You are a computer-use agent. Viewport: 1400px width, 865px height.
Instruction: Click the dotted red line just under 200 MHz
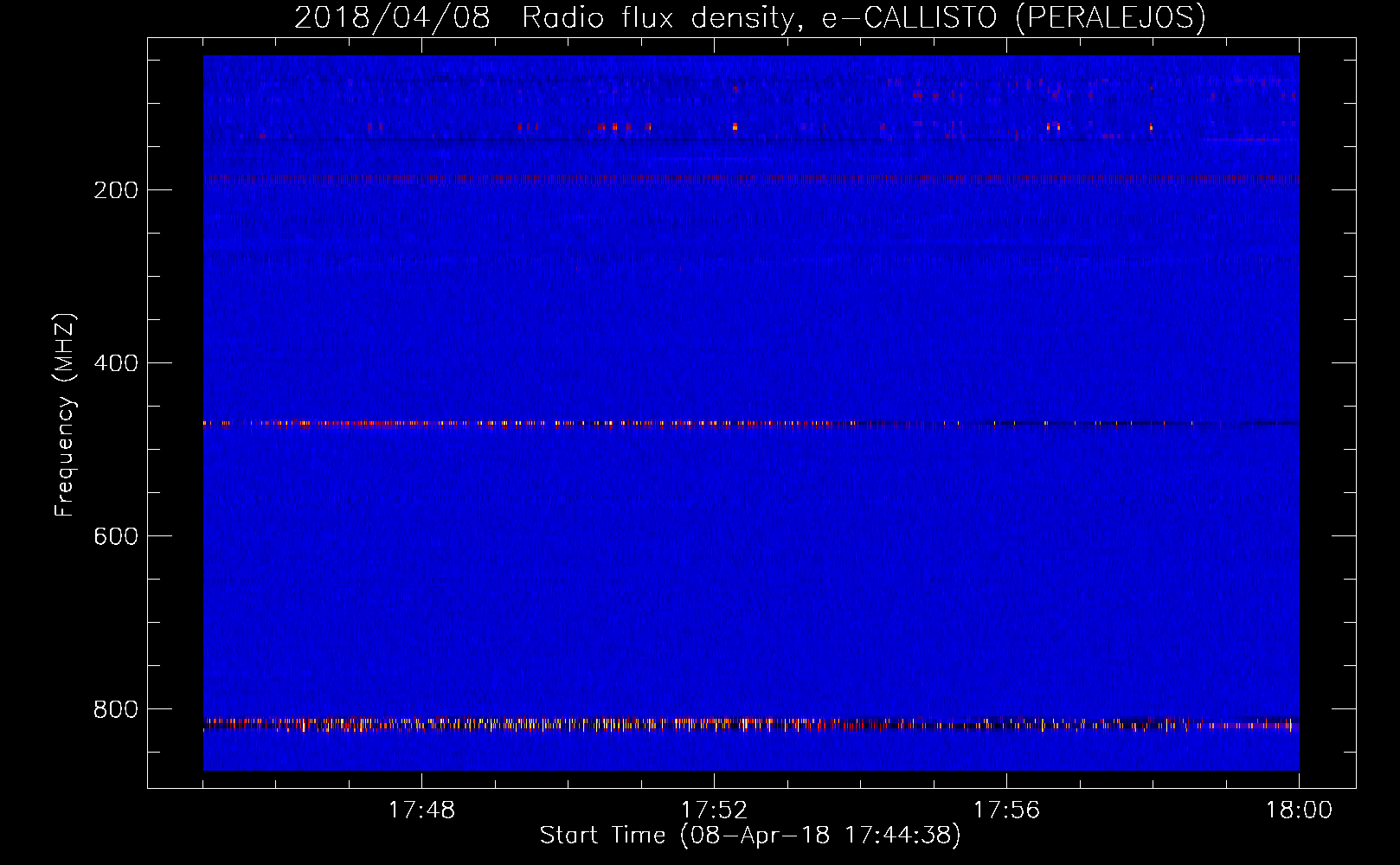click(751, 178)
